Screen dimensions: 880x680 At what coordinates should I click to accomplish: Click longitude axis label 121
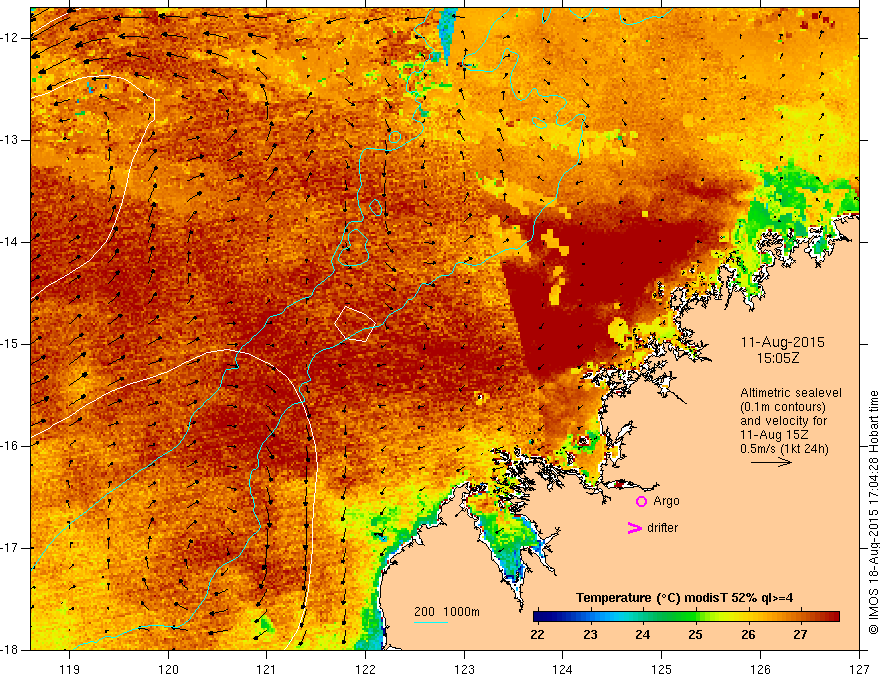pyautogui.click(x=267, y=669)
